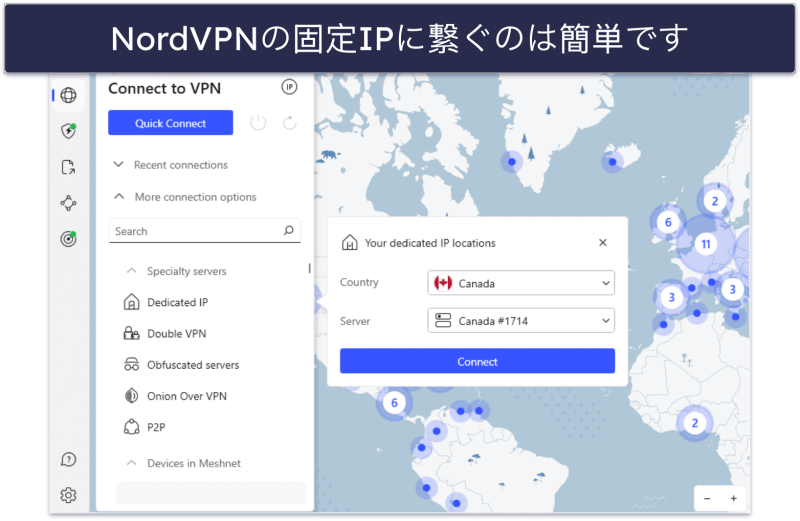Close the dedicated IP locations dialog
The image size is (800, 521).
pos(603,242)
